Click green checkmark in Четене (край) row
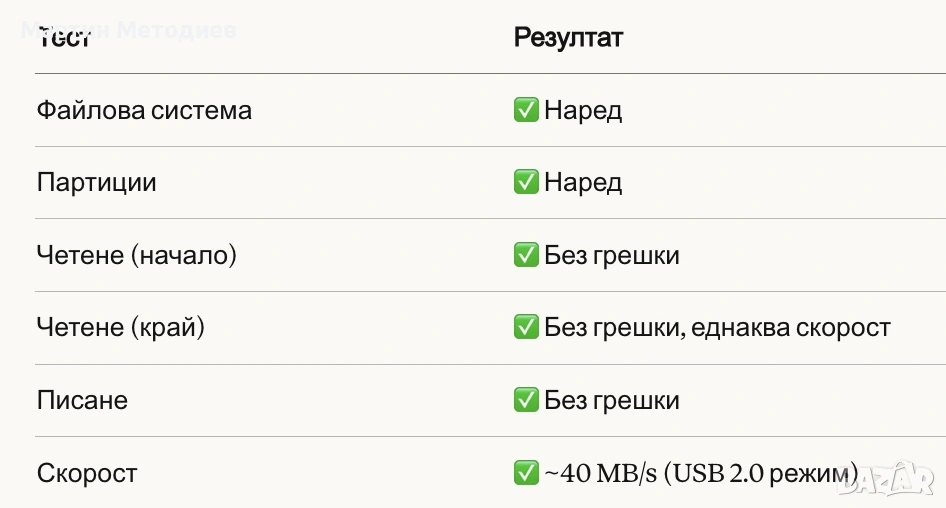The width and height of the screenshot is (946, 508). click(x=525, y=327)
